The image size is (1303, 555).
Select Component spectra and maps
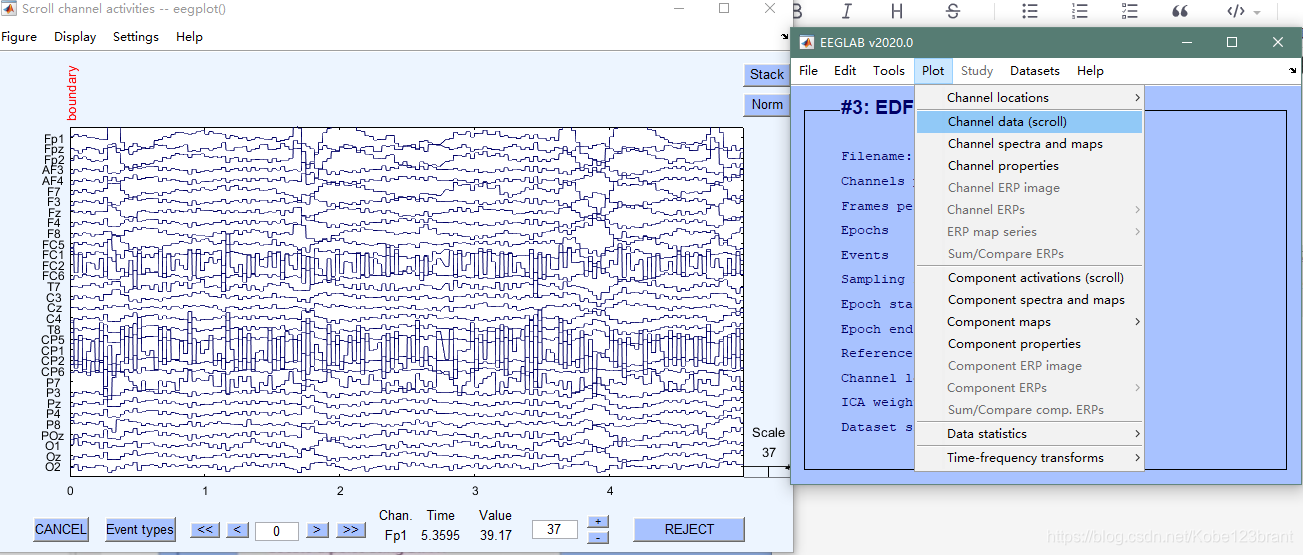1029,300
